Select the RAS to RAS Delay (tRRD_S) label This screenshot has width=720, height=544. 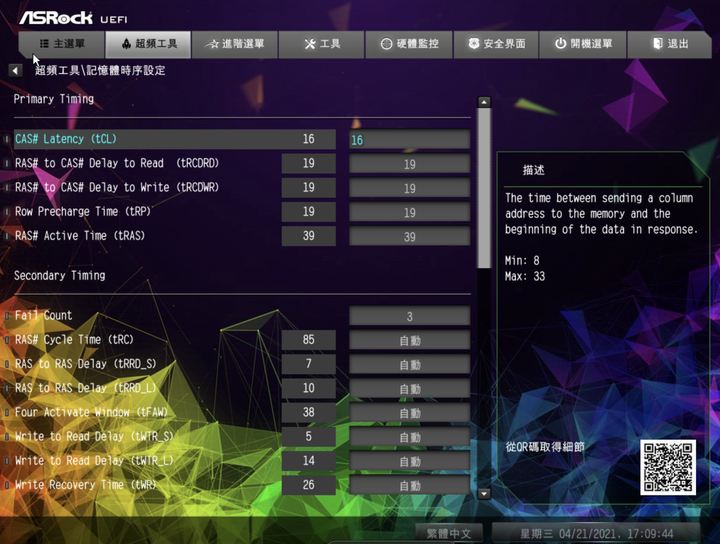coord(85,364)
